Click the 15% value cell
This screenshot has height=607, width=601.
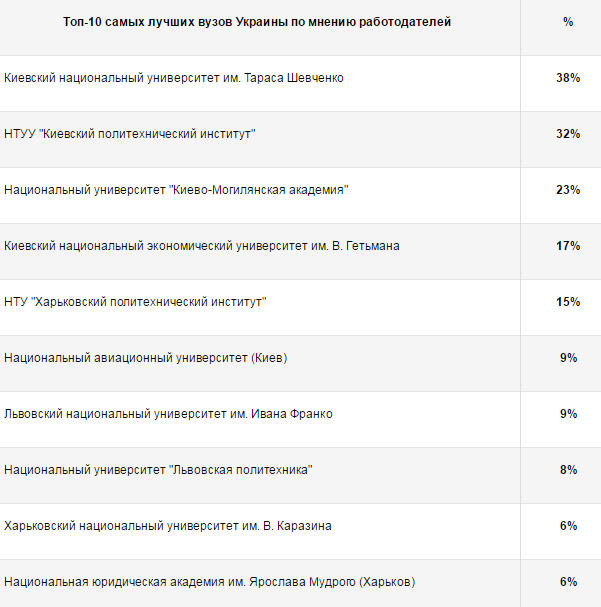[x=568, y=302]
